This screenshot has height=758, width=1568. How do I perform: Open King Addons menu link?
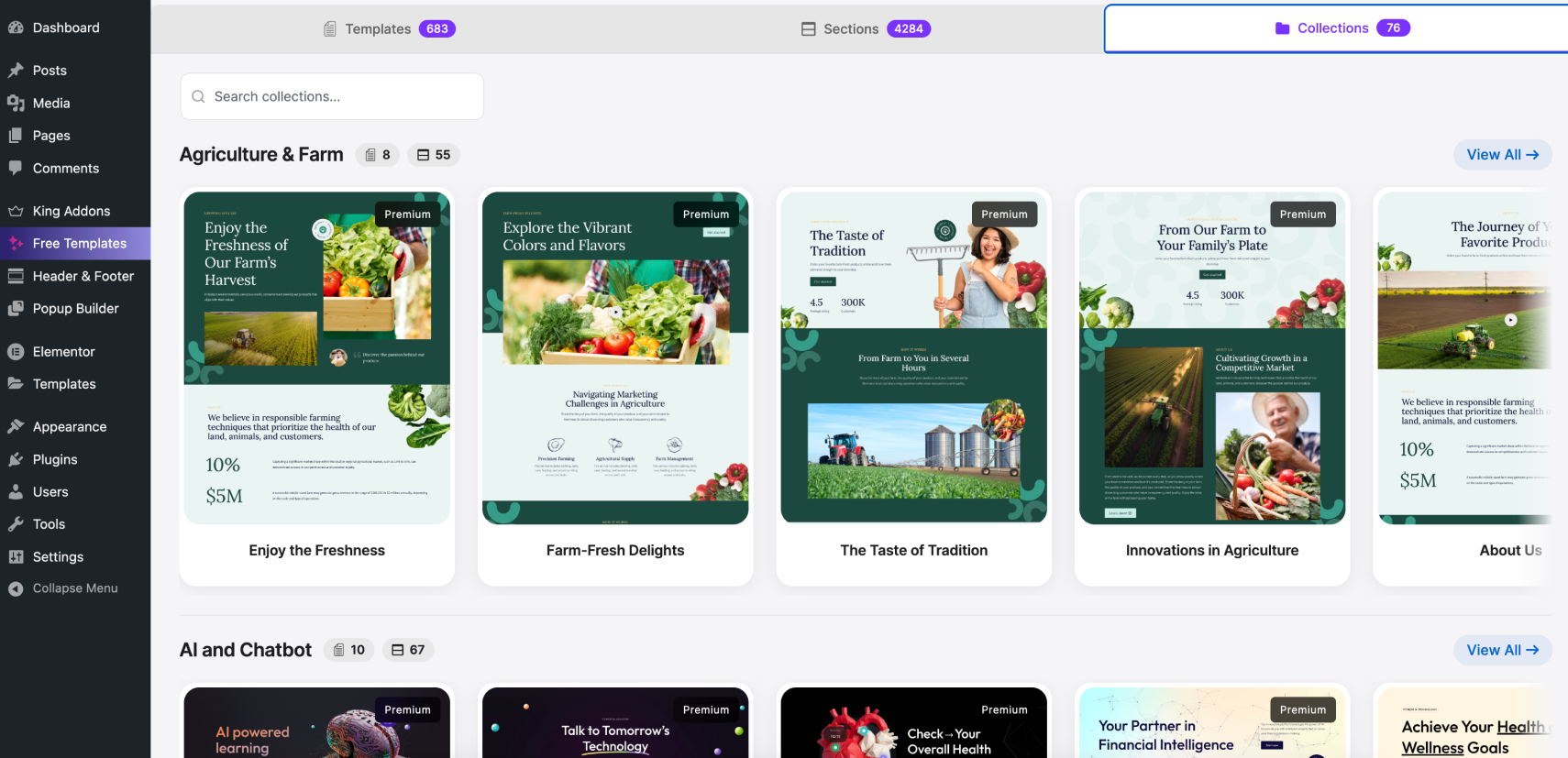[x=75, y=211]
